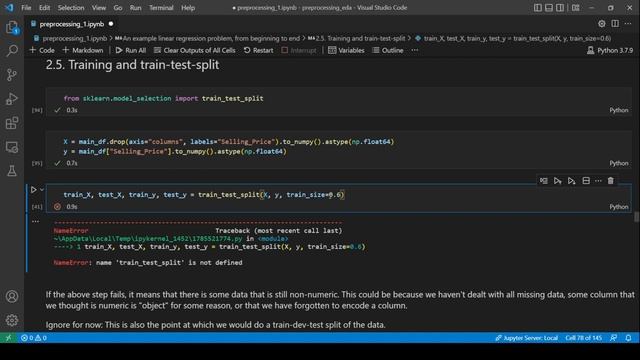Open the Help menu
Screen dimensions: 640x360
tap(188, 8)
